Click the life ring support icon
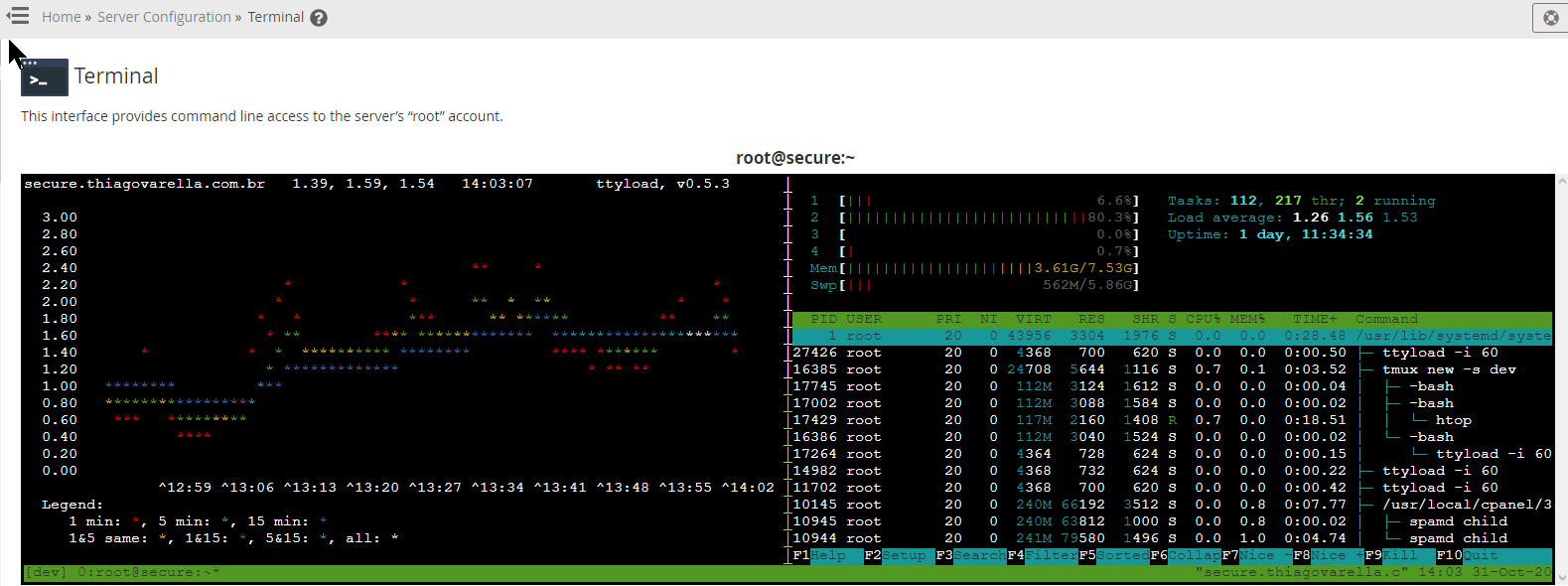Screen dimensions: 1568x586 (1550, 18)
